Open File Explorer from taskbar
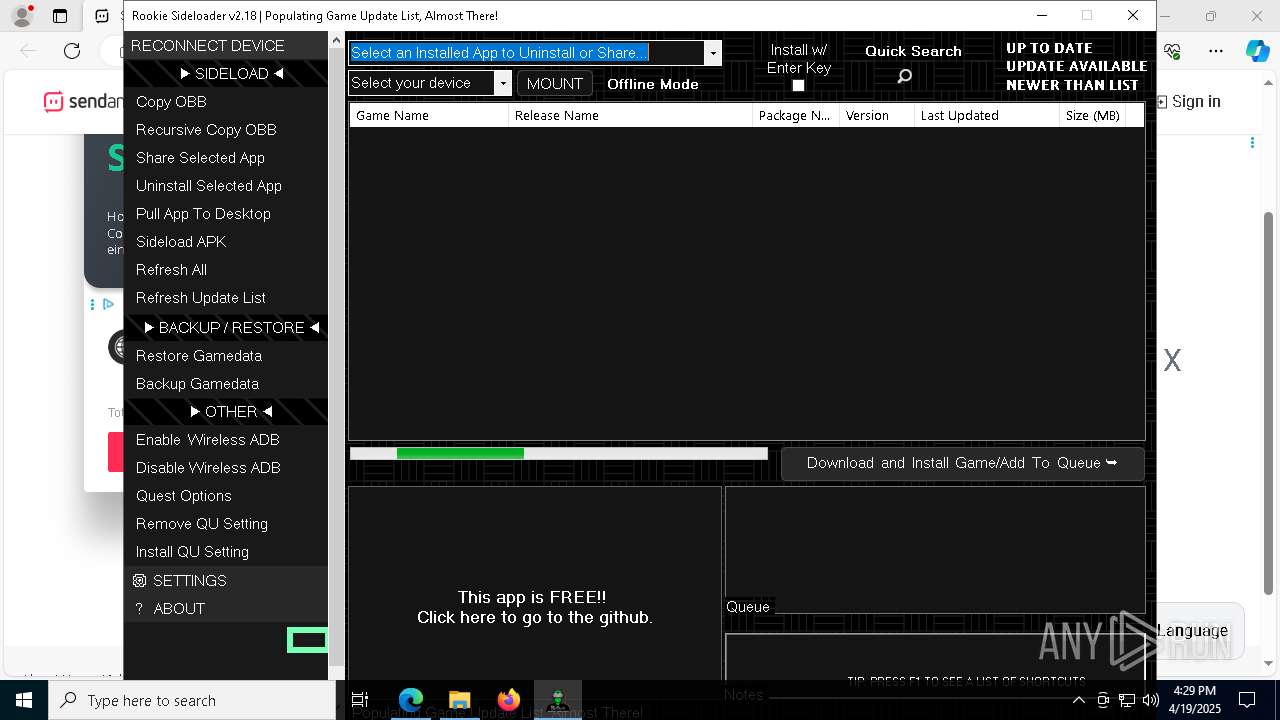Image resolution: width=1280 pixels, height=720 pixels. tap(459, 700)
